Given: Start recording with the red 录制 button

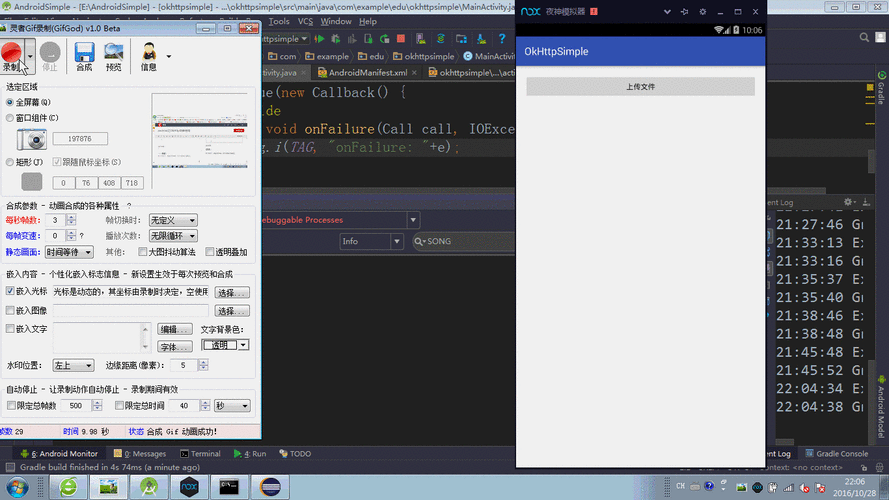Looking at the screenshot, I should (11, 56).
